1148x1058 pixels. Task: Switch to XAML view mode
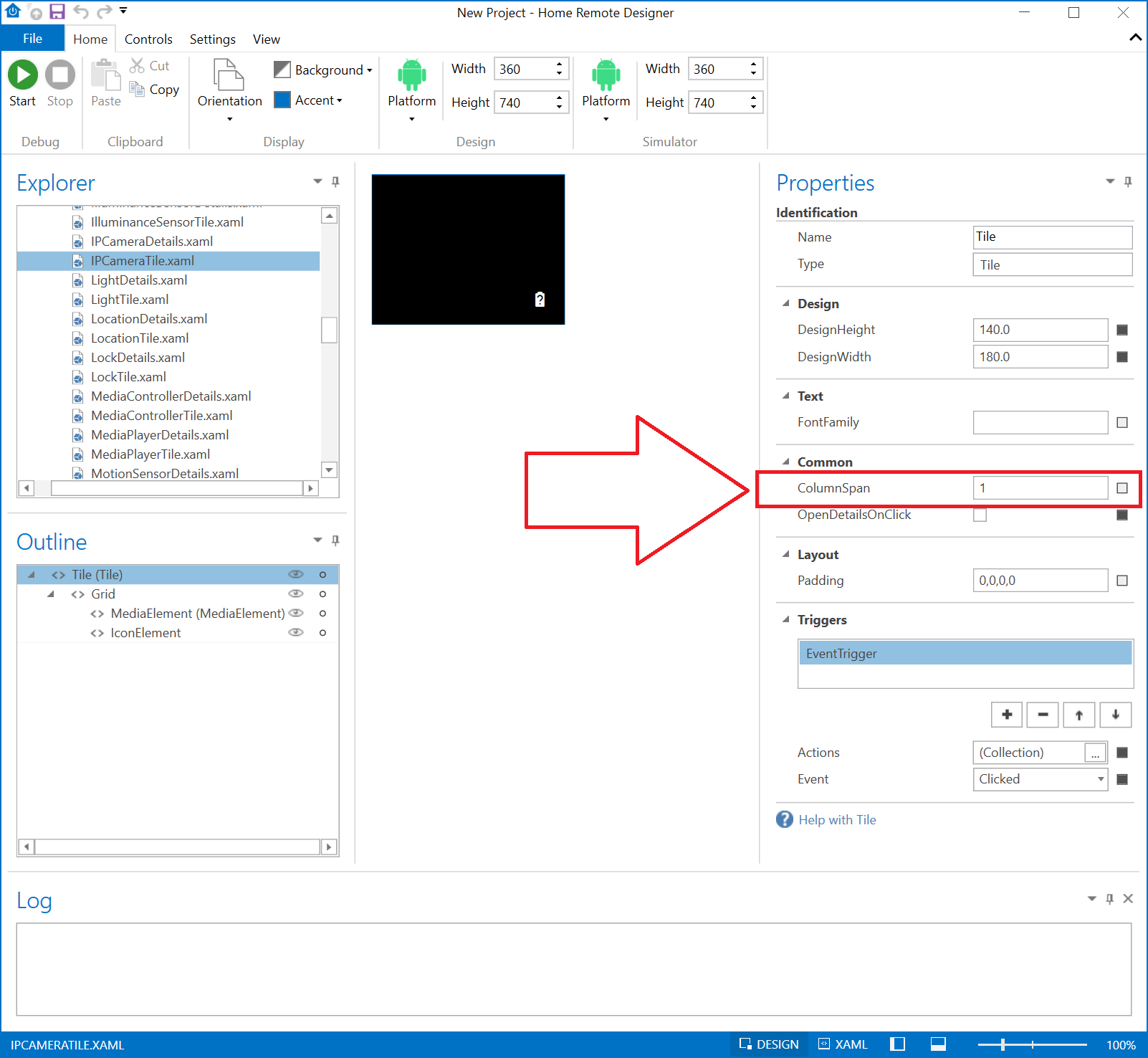[843, 1044]
